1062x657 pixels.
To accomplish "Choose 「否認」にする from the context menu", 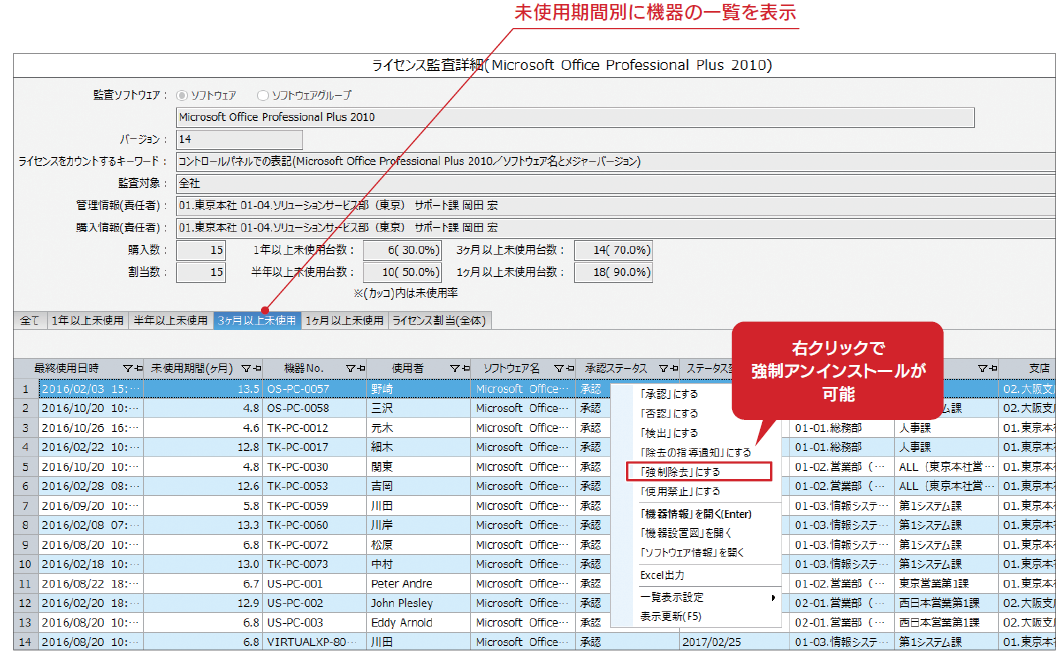I will 668,414.
